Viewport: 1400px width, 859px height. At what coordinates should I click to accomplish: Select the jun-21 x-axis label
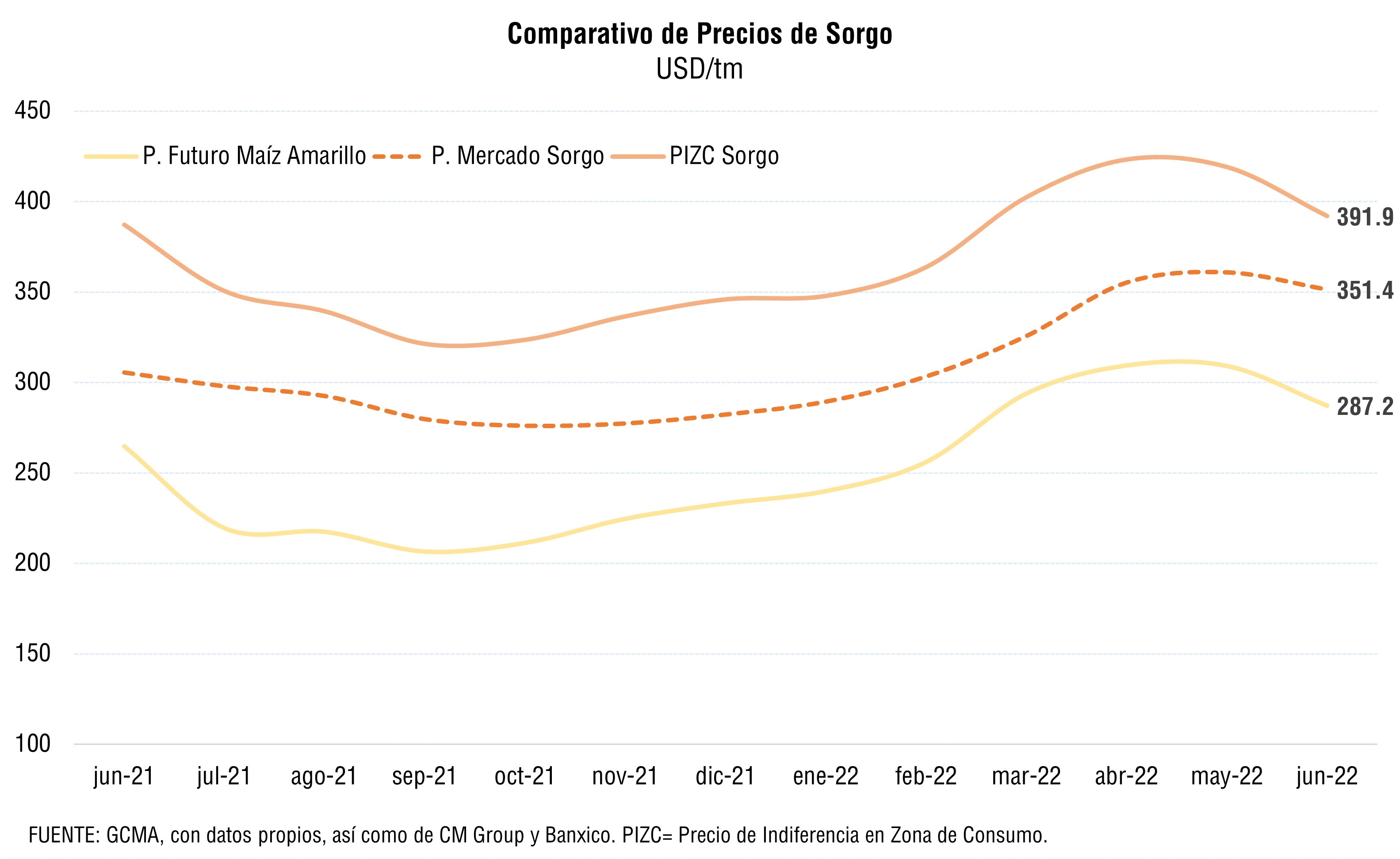coord(124,776)
